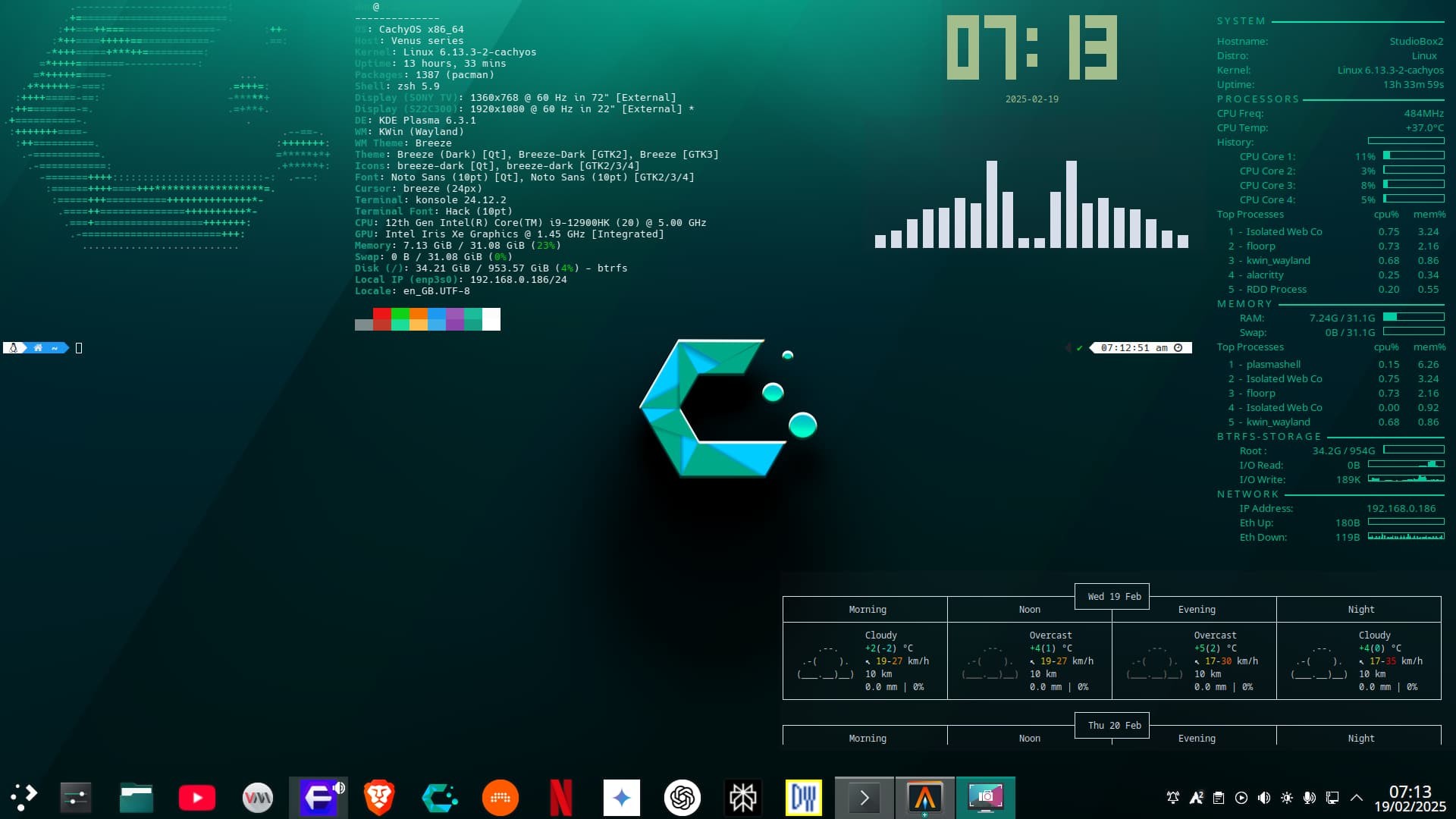Launch YouTube from the taskbar
The image size is (1456, 819).
197,797
